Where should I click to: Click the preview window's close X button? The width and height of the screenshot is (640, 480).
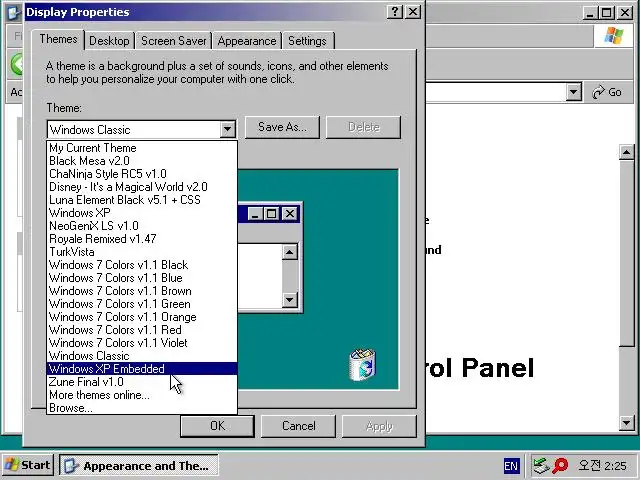pos(290,213)
